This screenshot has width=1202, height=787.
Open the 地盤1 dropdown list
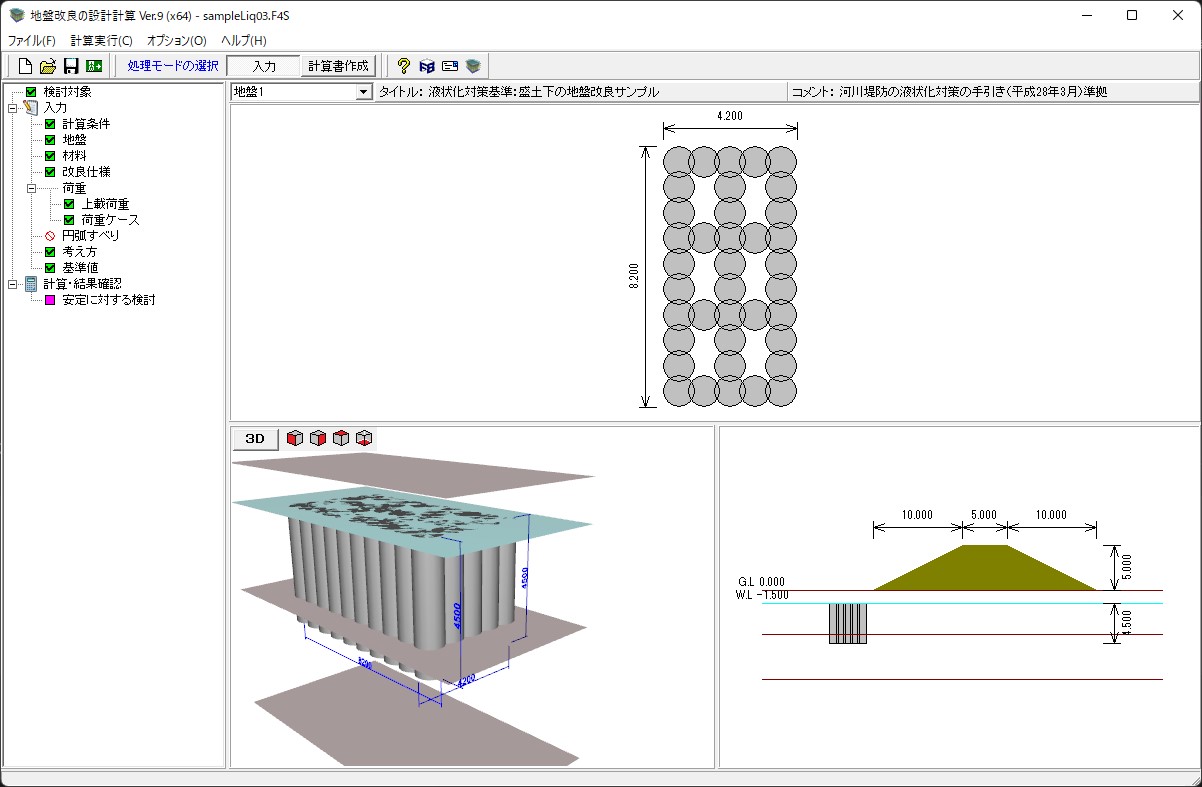(x=363, y=92)
